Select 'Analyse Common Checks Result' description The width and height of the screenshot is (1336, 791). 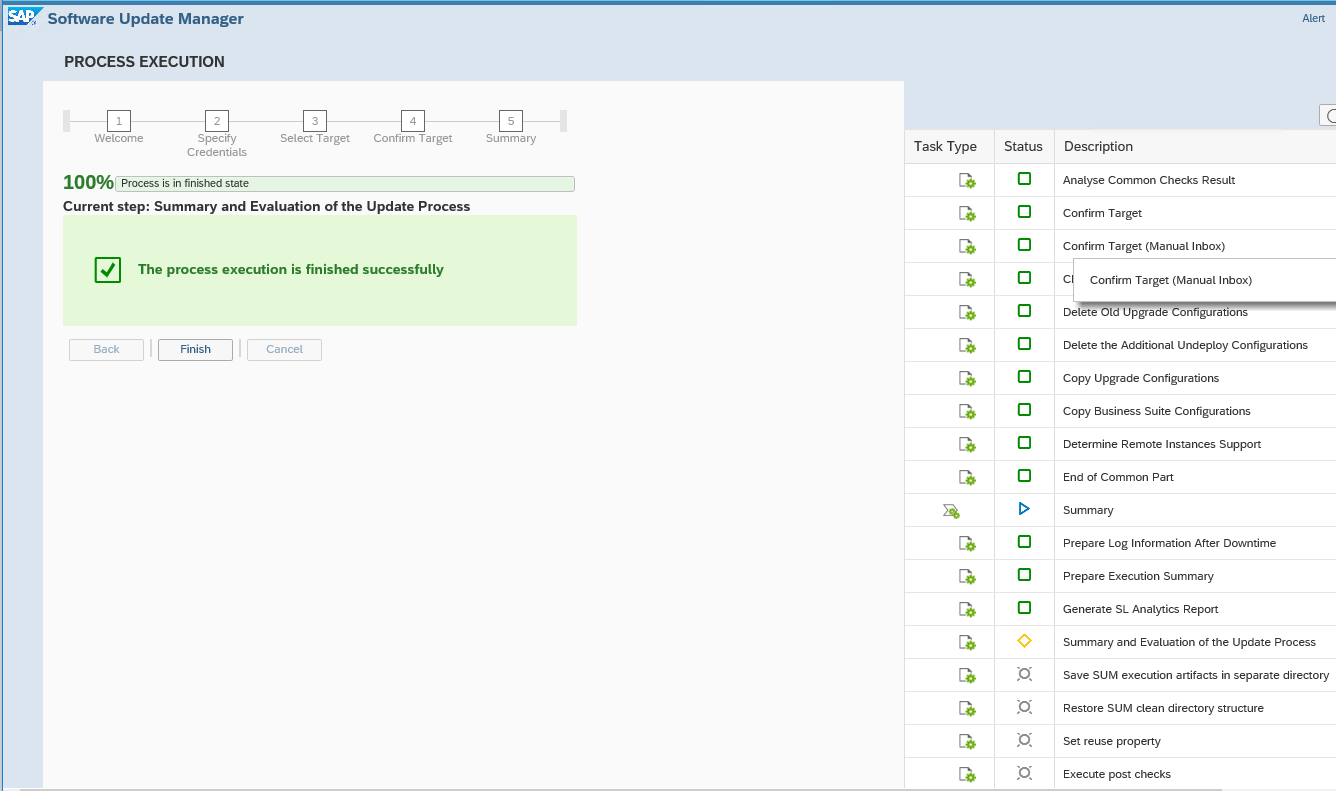tap(1149, 181)
